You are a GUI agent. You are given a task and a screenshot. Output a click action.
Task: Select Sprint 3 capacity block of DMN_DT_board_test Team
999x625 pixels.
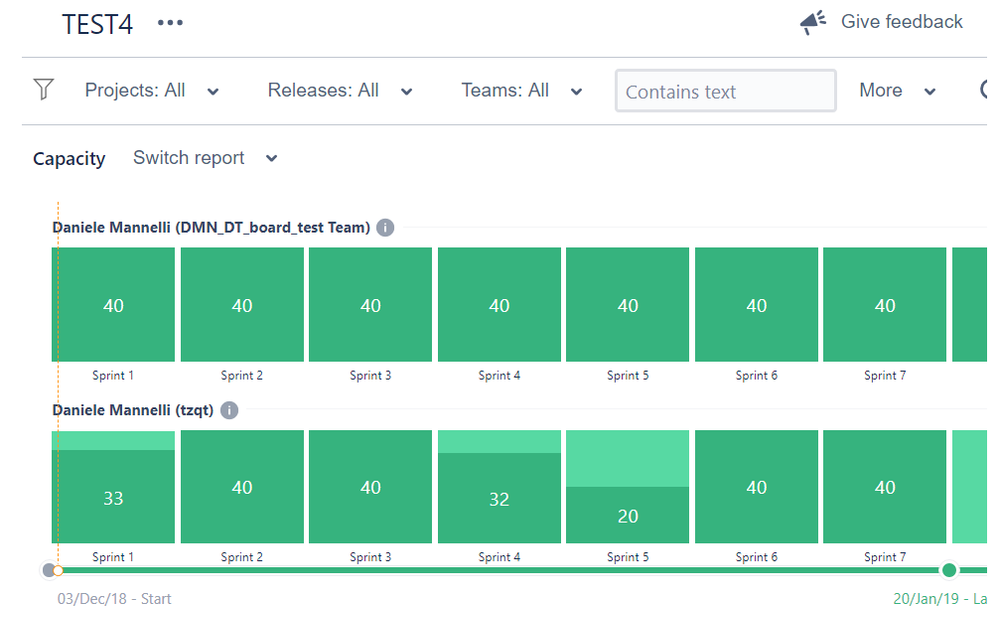(370, 305)
